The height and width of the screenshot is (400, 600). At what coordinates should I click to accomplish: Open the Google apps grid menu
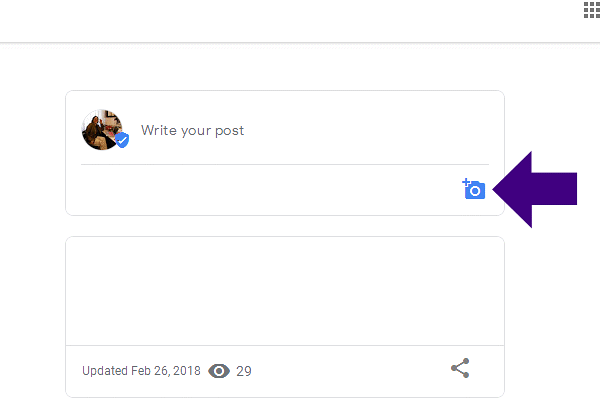pos(590,10)
